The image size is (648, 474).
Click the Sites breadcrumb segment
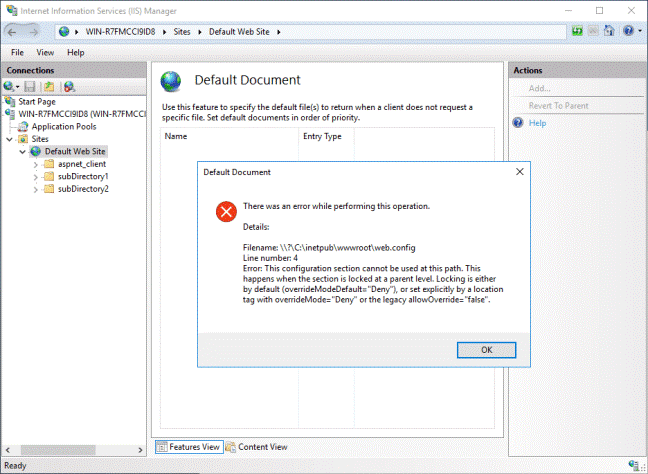[x=182, y=32]
